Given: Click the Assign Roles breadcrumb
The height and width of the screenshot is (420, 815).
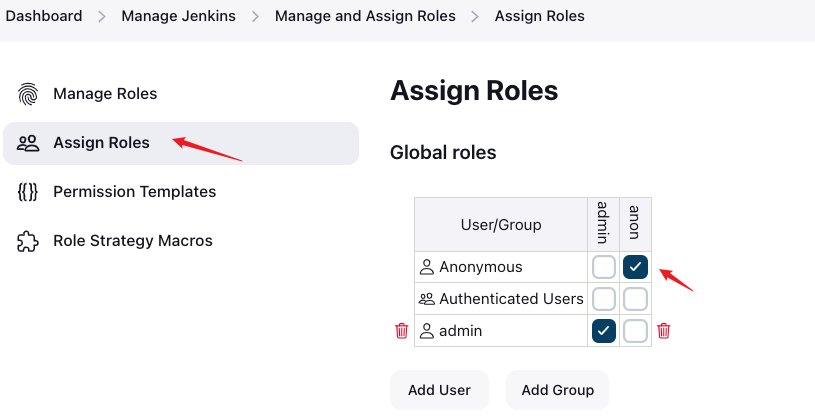Looking at the screenshot, I should click(540, 16).
